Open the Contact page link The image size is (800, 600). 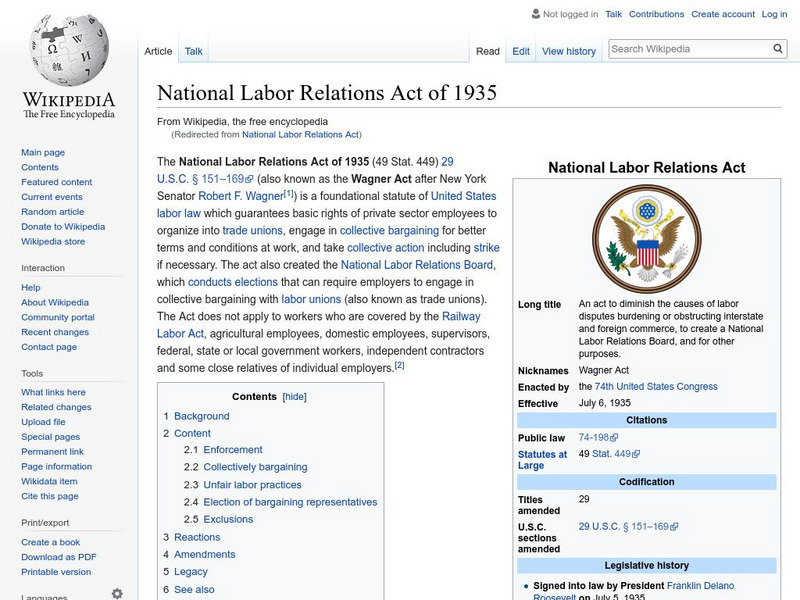tap(49, 347)
